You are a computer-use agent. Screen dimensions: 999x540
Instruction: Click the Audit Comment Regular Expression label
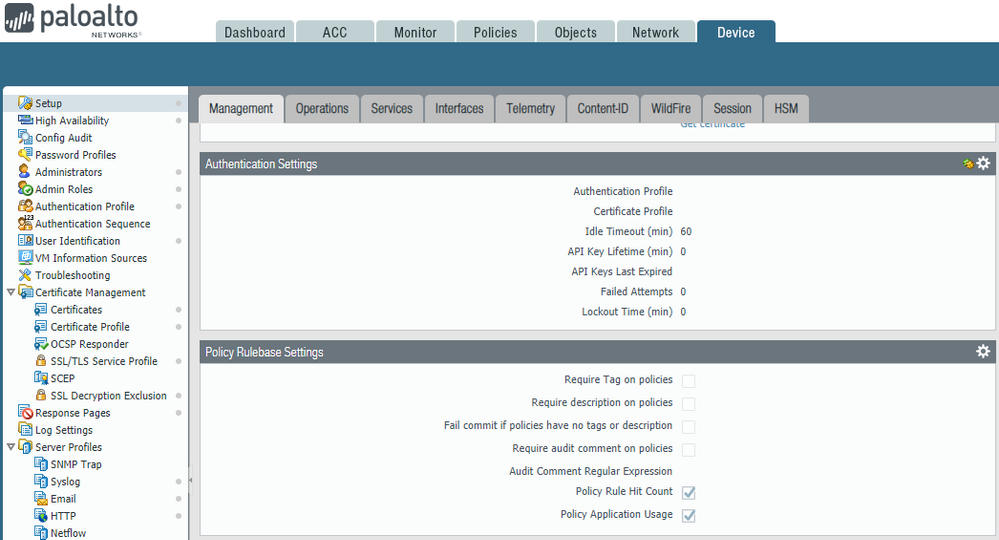pyautogui.click(x=591, y=471)
